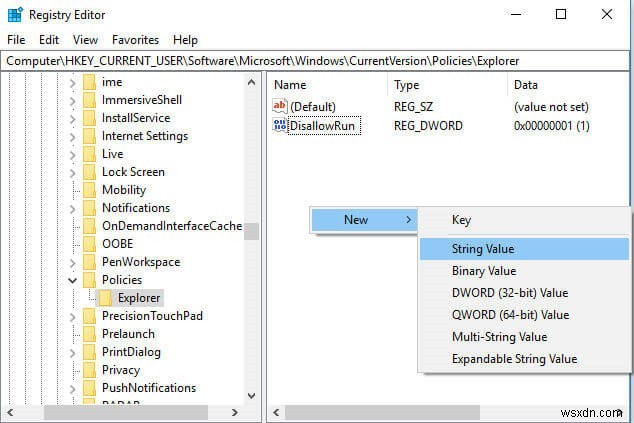Maximize the Registry Editor window
Viewport: 634px width, 423px height.
click(561, 15)
